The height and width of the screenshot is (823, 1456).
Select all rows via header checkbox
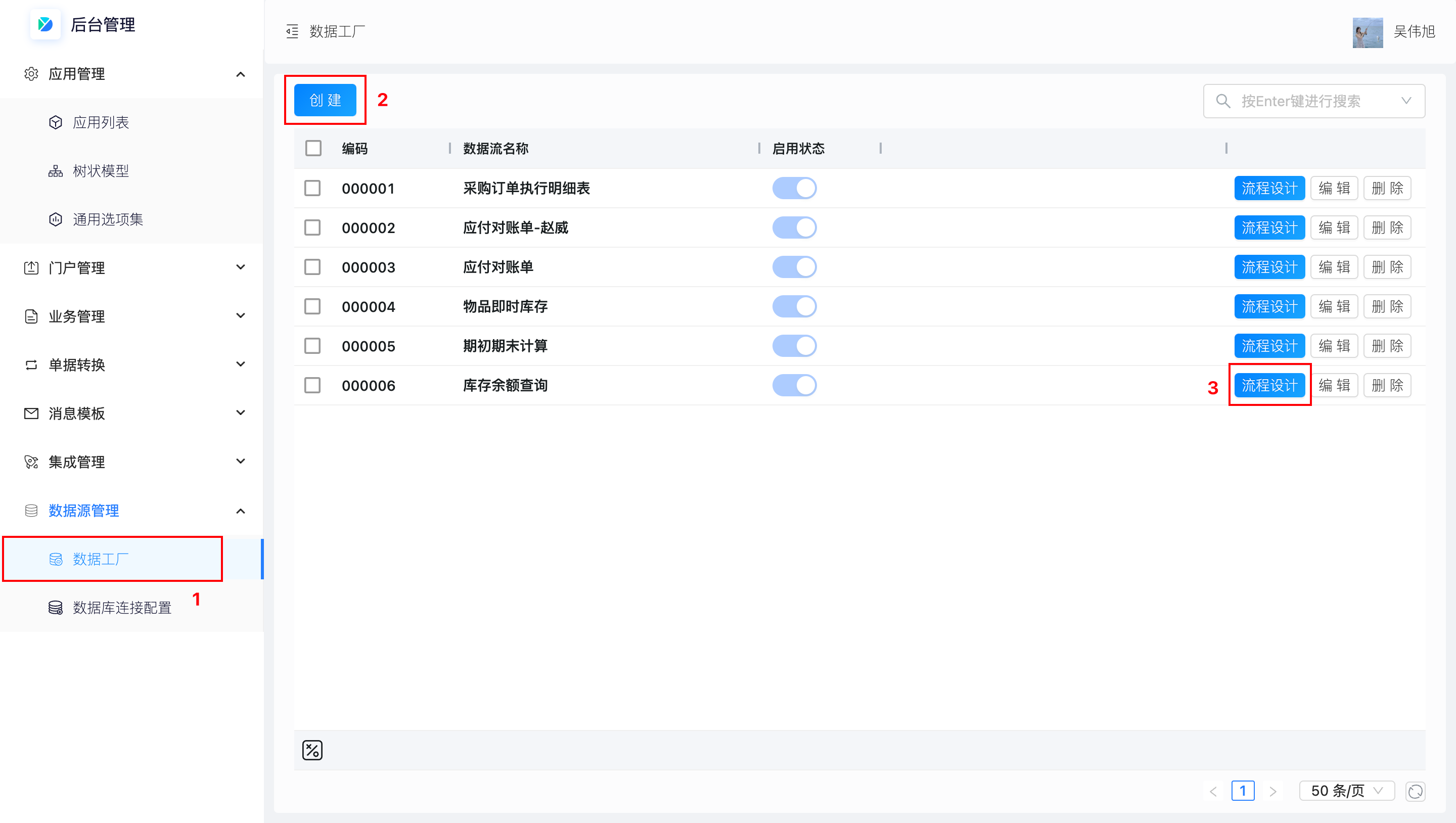(313, 148)
